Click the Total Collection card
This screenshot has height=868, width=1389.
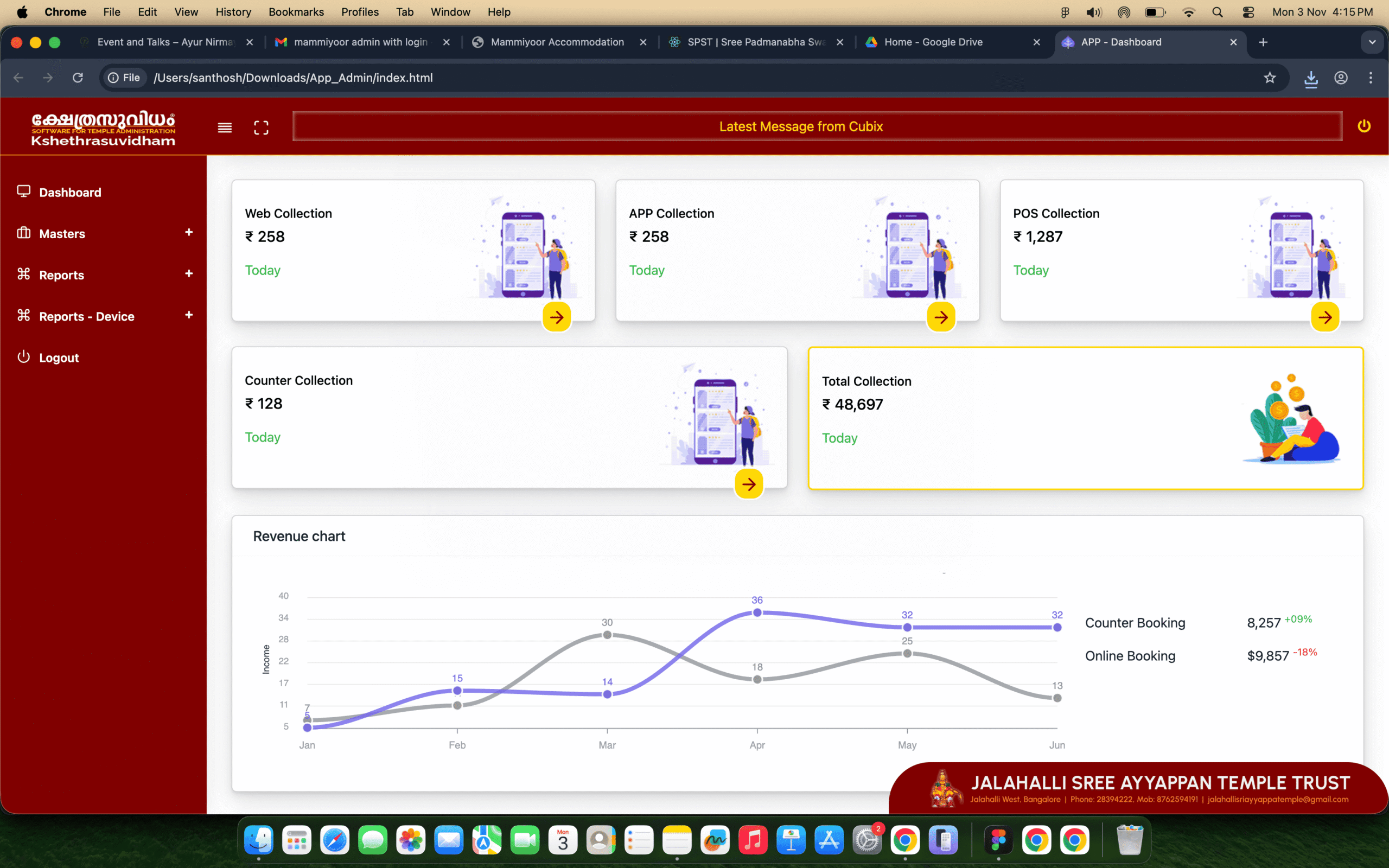coord(1085,418)
